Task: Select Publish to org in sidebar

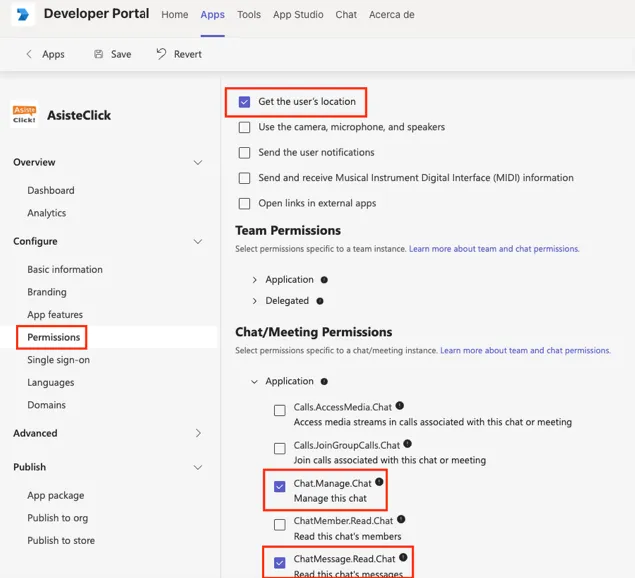Action: pos(58,518)
